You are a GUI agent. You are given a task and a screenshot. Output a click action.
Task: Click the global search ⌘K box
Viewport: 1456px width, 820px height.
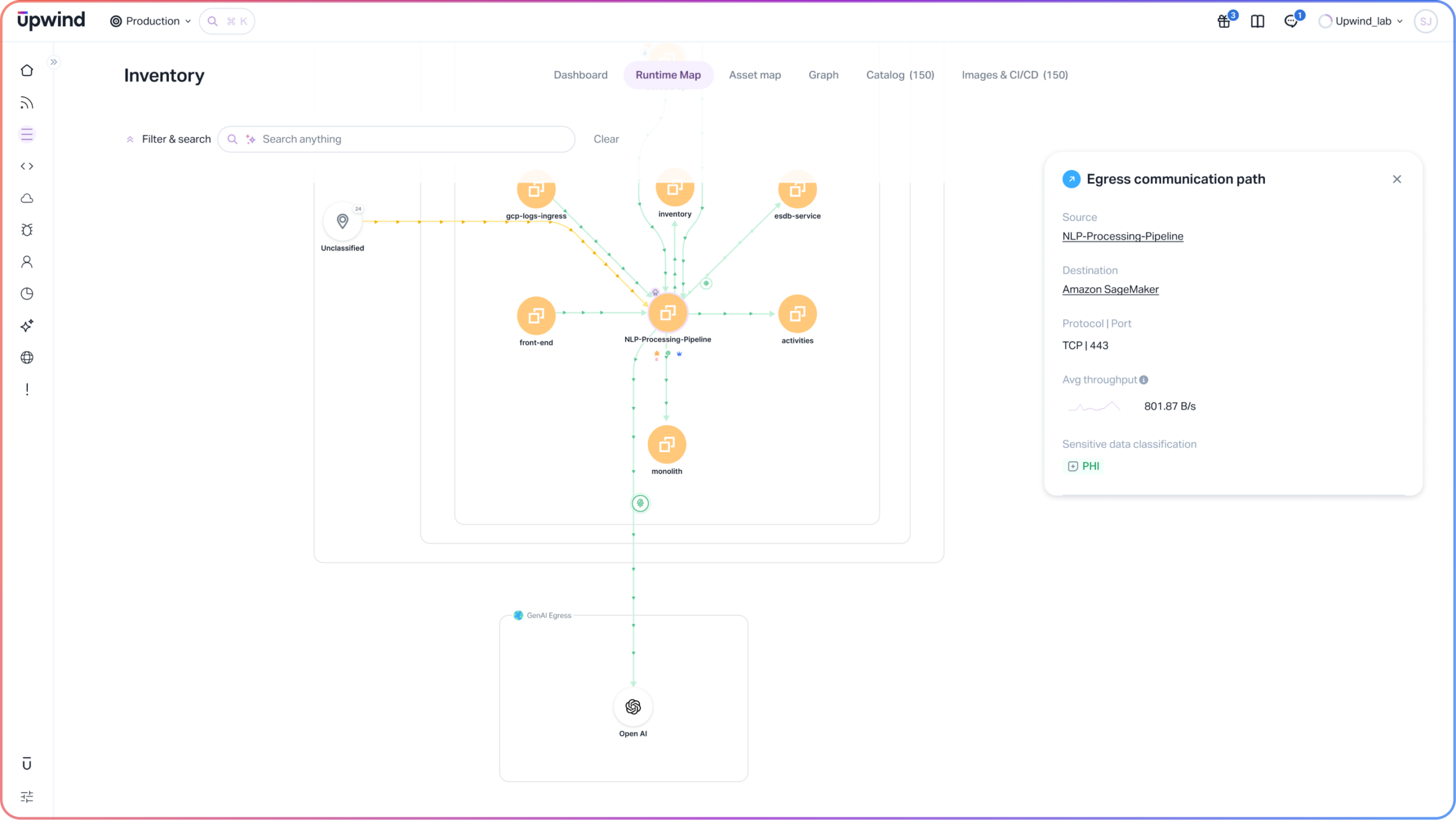227,21
